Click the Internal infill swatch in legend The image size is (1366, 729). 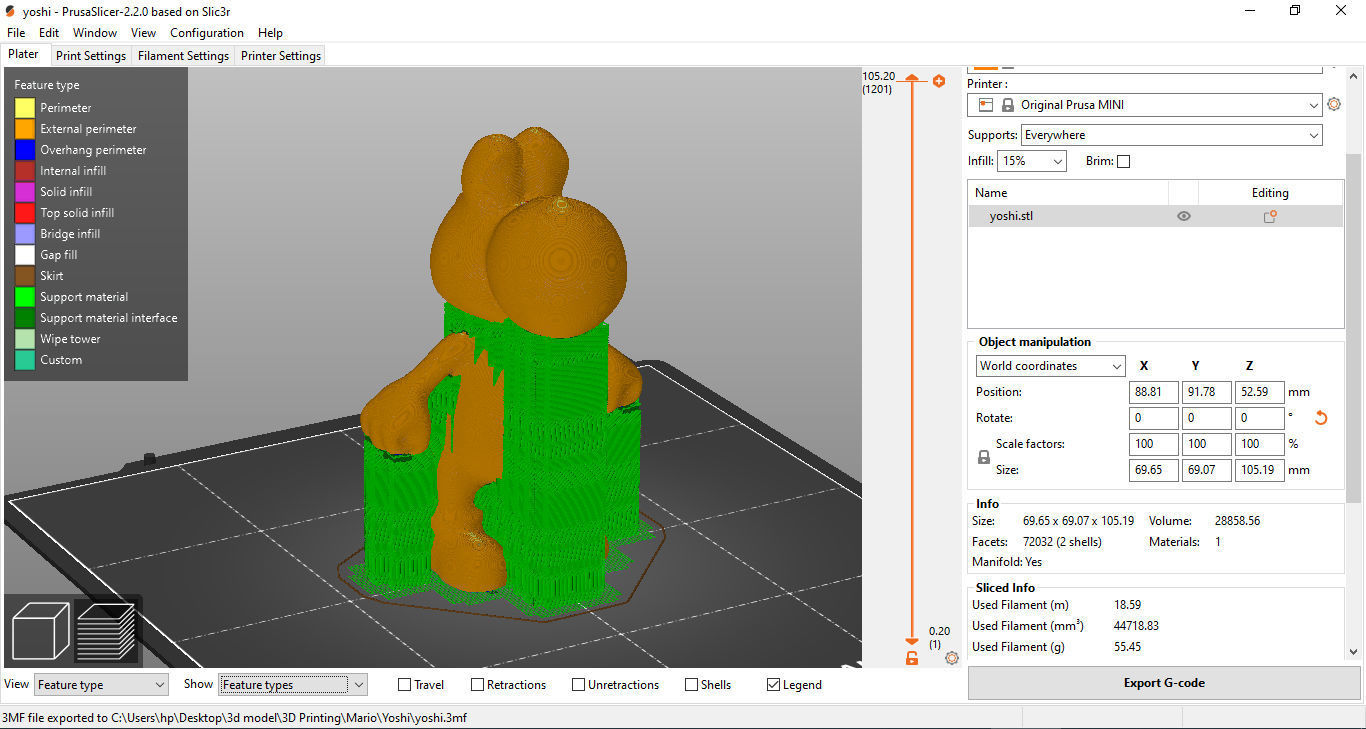(x=24, y=171)
